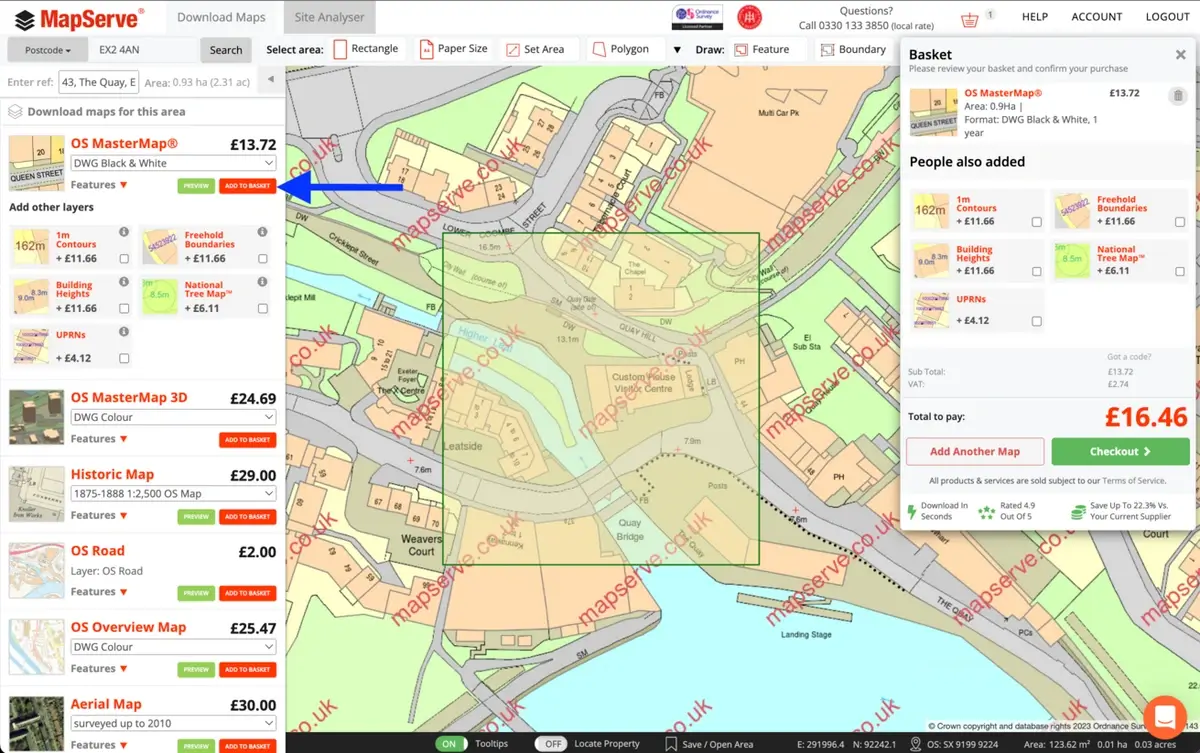Edit the postcode search field

tap(144, 50)
